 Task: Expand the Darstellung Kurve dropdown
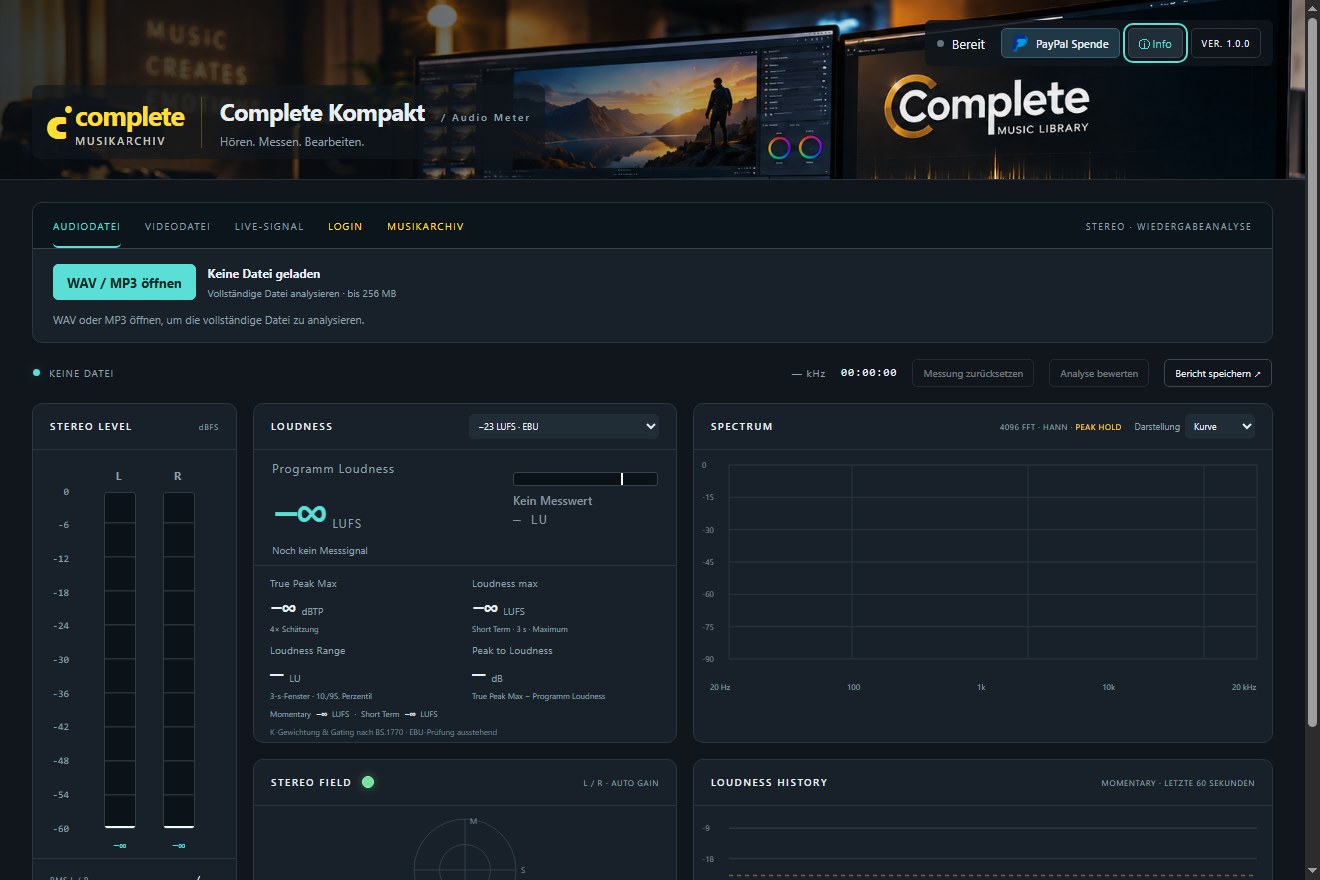pos(1220,426)
